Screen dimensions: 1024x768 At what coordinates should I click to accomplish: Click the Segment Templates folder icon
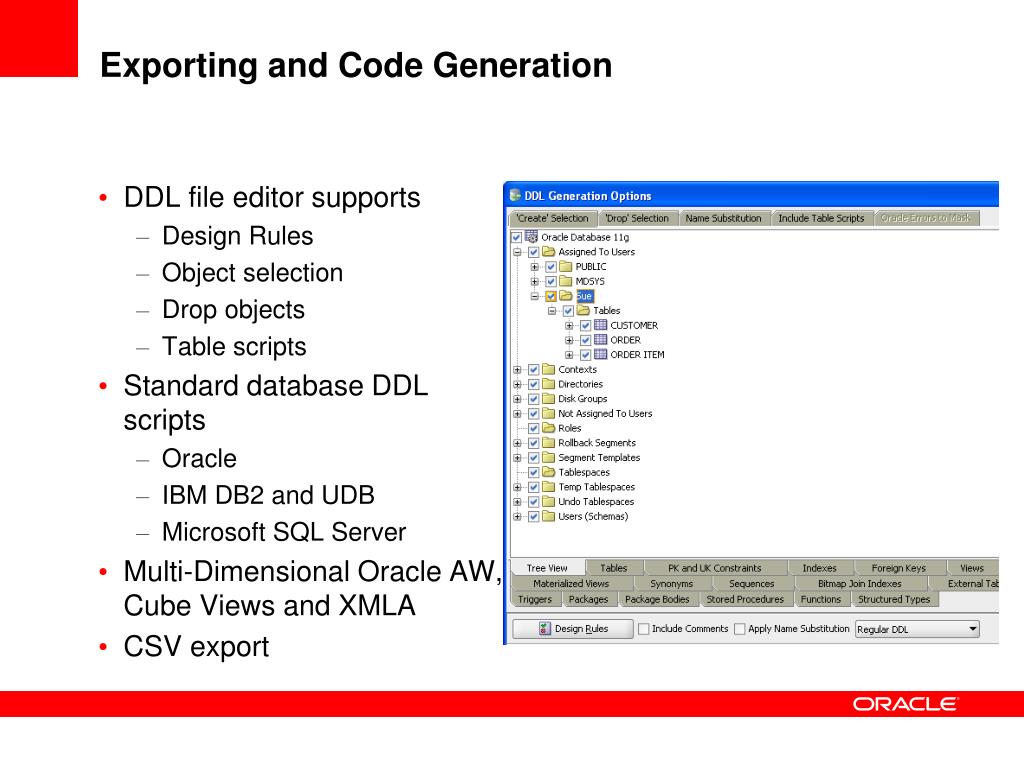[x=549, y=457]
